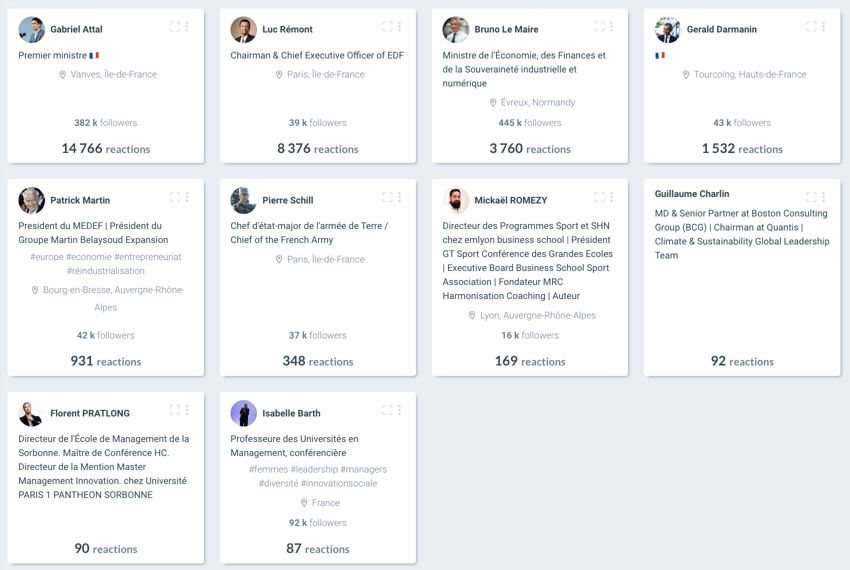Image resolution: width=850 pixels, height=570 pixels.
Task: Open the three-dot menu on Florent PRATLONG's card
Action: click(x=187, y=410)
